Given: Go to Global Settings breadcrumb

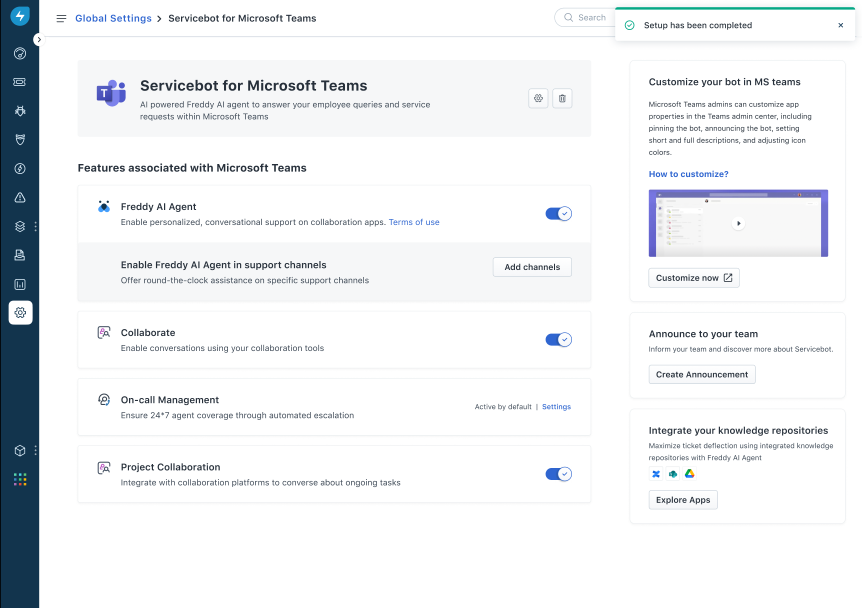Looking at the screenshot, I should 113,18.
